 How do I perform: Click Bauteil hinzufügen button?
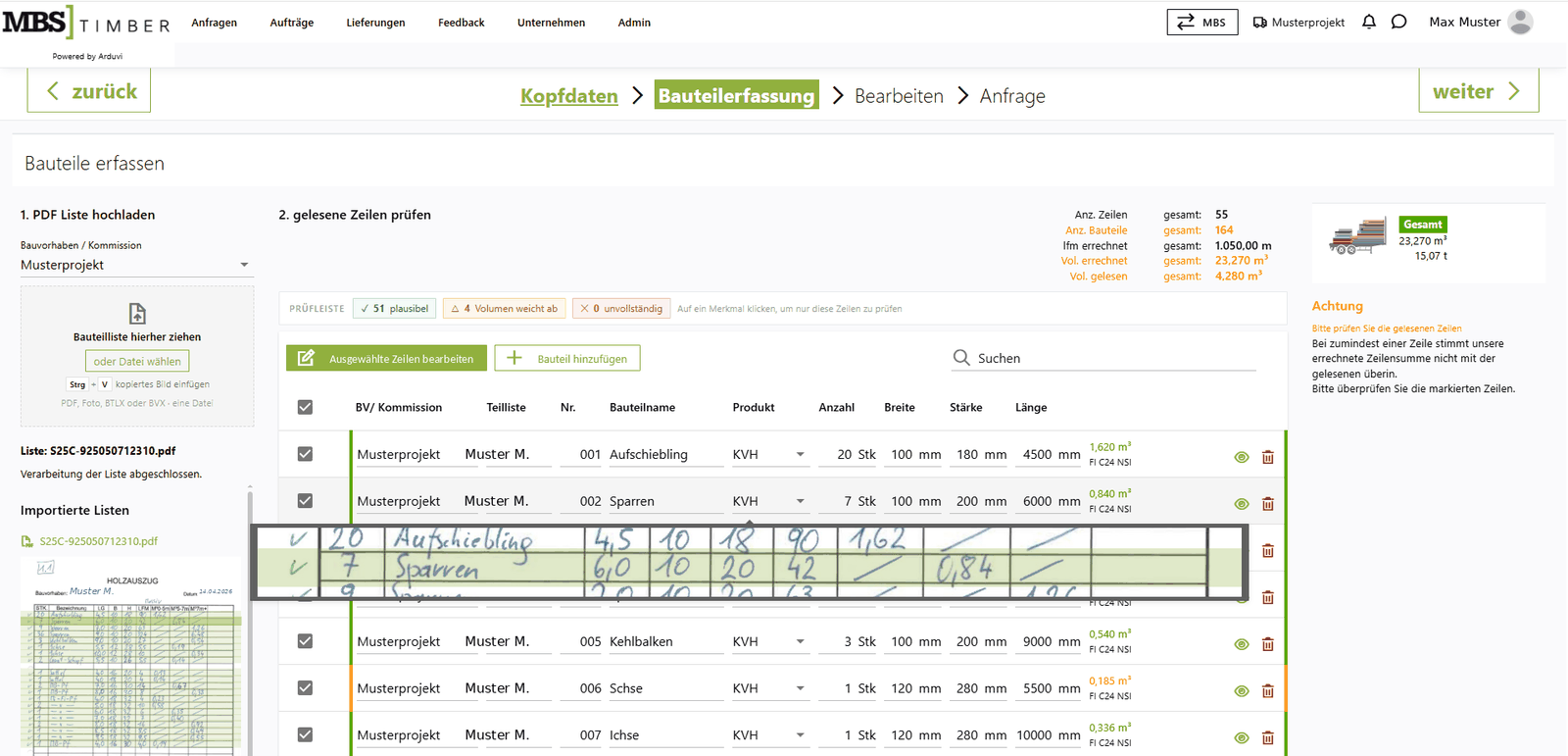[567, 358]
